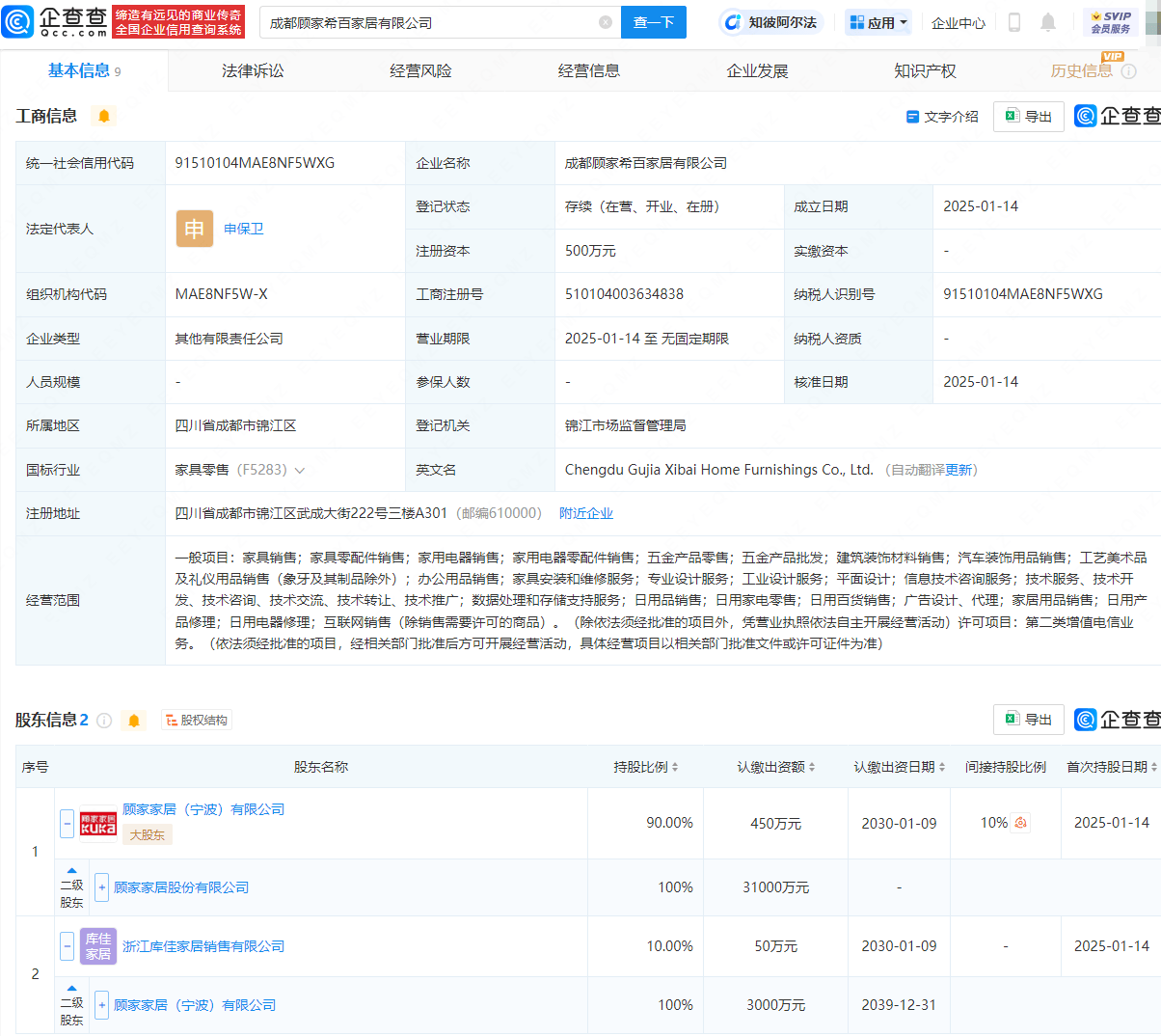1161x1036 pixels.
Task: Open legal representative 申保卫 profile
Action: coord(244,229)
